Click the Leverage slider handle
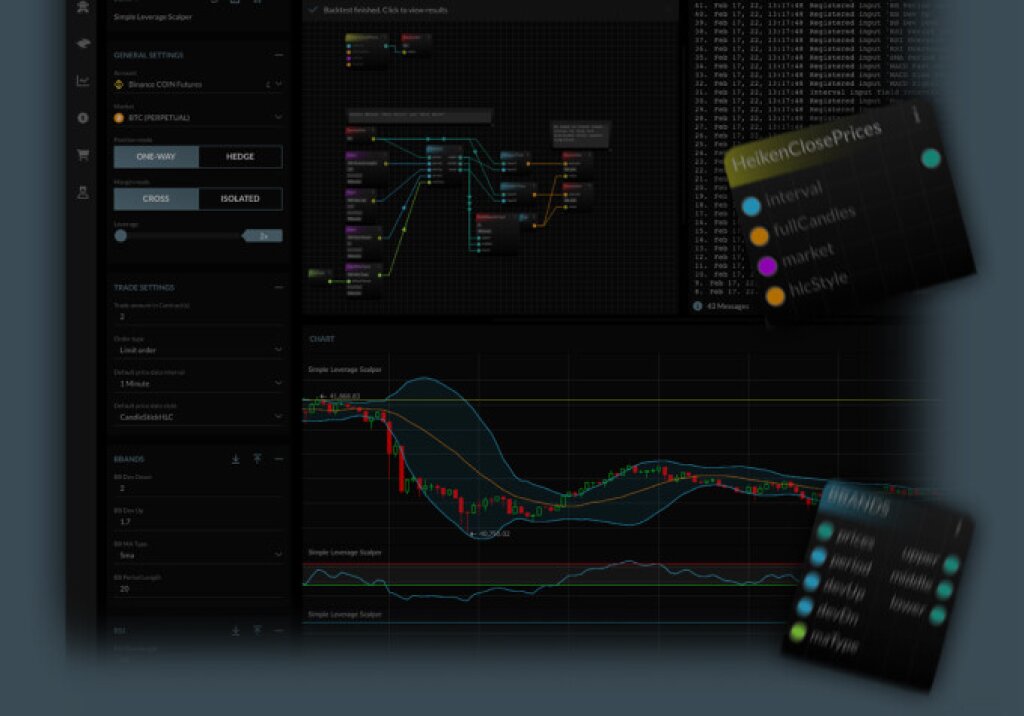The width and height of the screenshot is (1024, 716). click(121, 236)
